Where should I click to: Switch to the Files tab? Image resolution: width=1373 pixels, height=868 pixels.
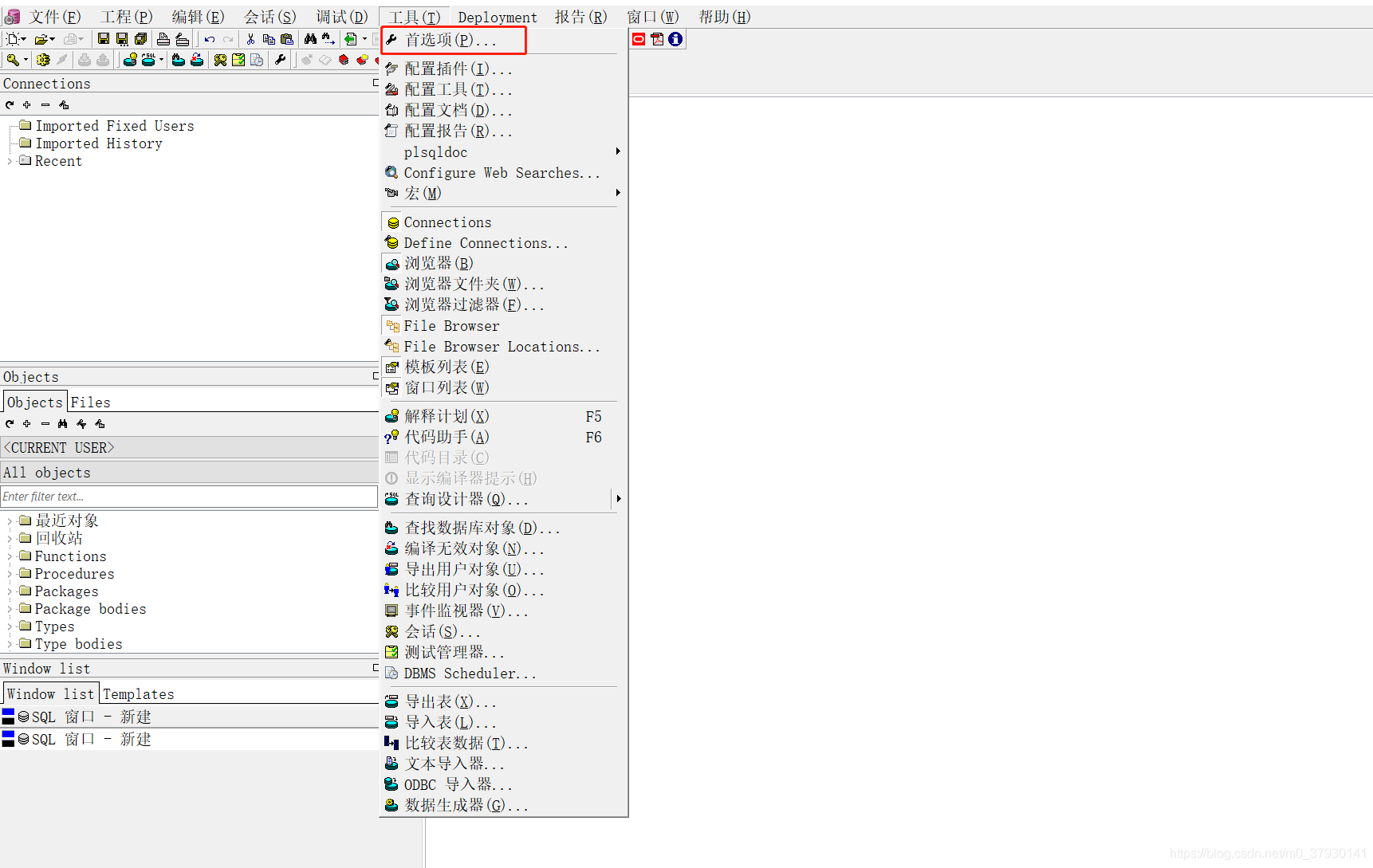coord(90,403)
